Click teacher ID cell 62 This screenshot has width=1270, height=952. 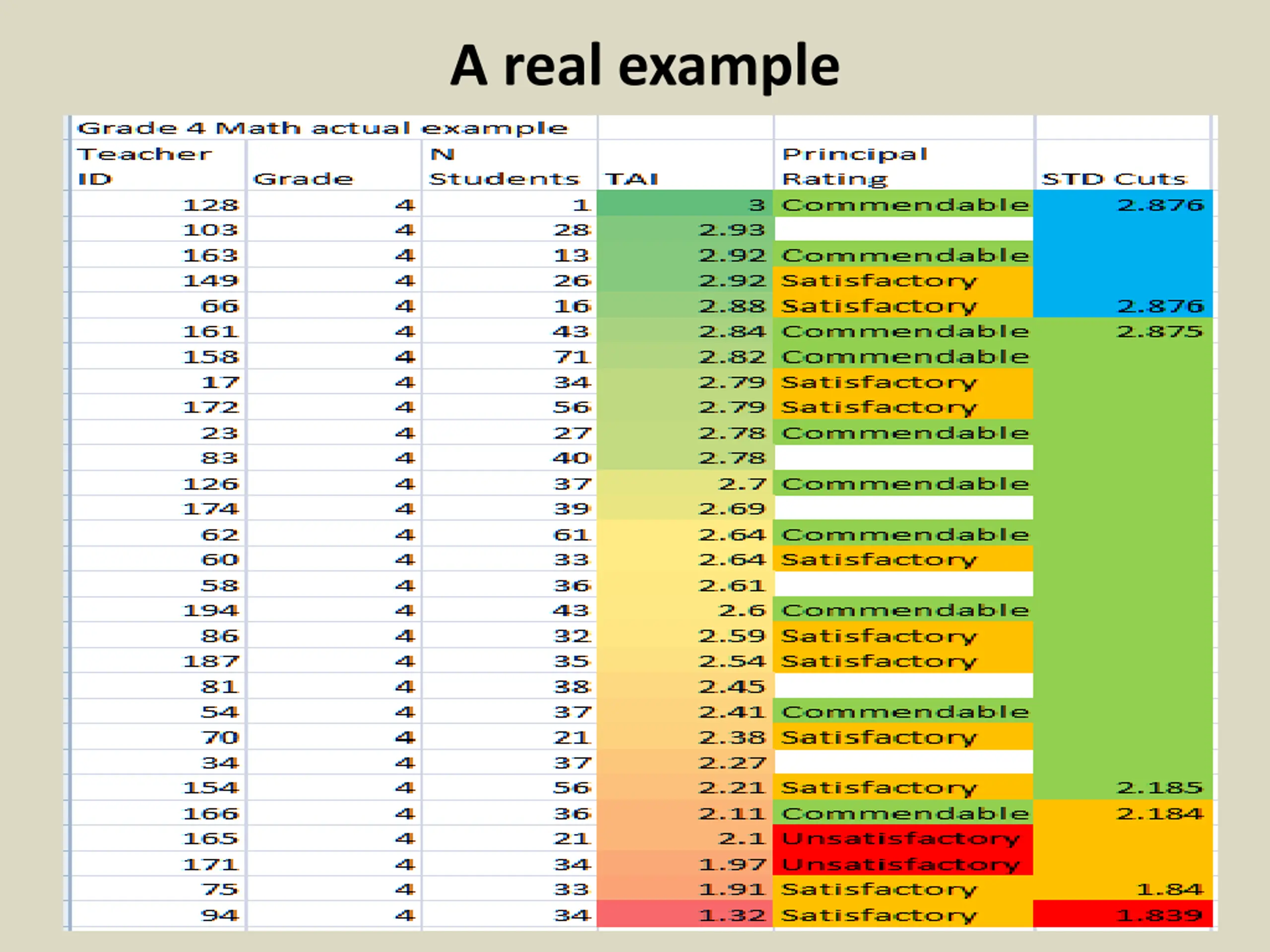(x=158, y=534)
